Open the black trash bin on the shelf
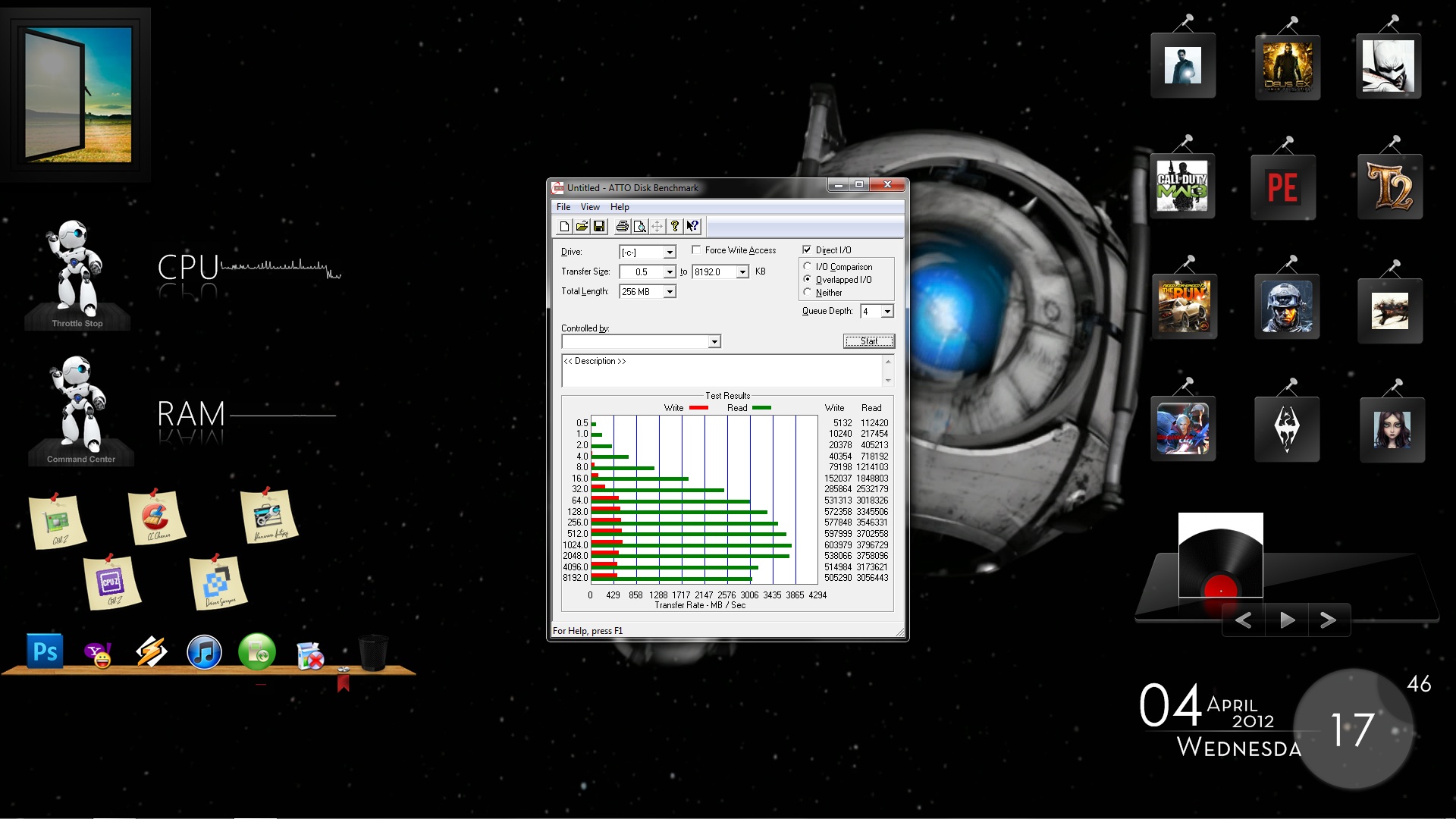Image resolution: width=1456 pixels, height=819 pixels. pyautogui.click(x=372, y=652)
